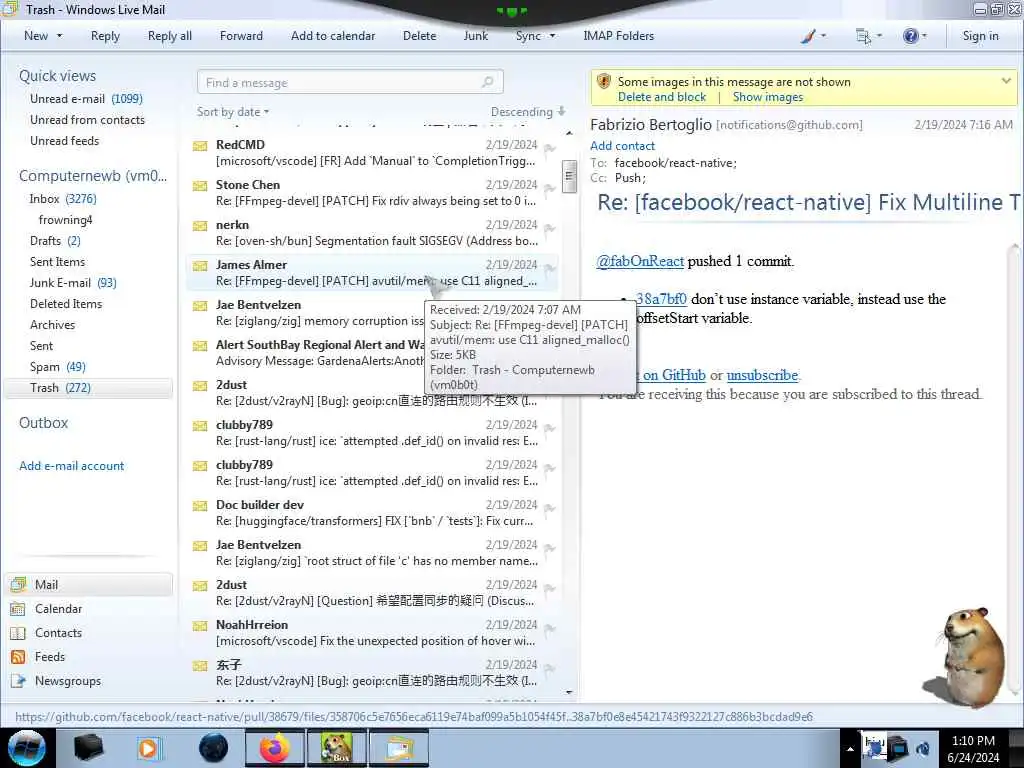Open the Newsgroups icon
1024x768 pixels.
coord(18,681)
